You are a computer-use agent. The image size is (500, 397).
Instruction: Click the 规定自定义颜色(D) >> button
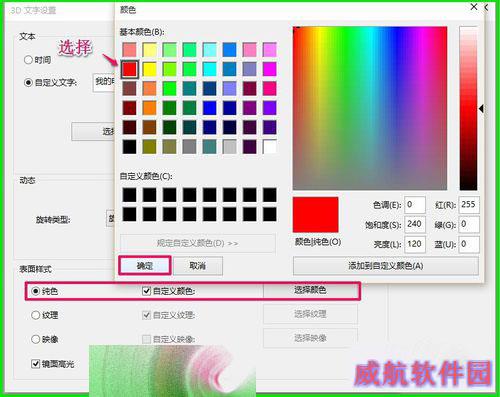(x=198, y=243)
